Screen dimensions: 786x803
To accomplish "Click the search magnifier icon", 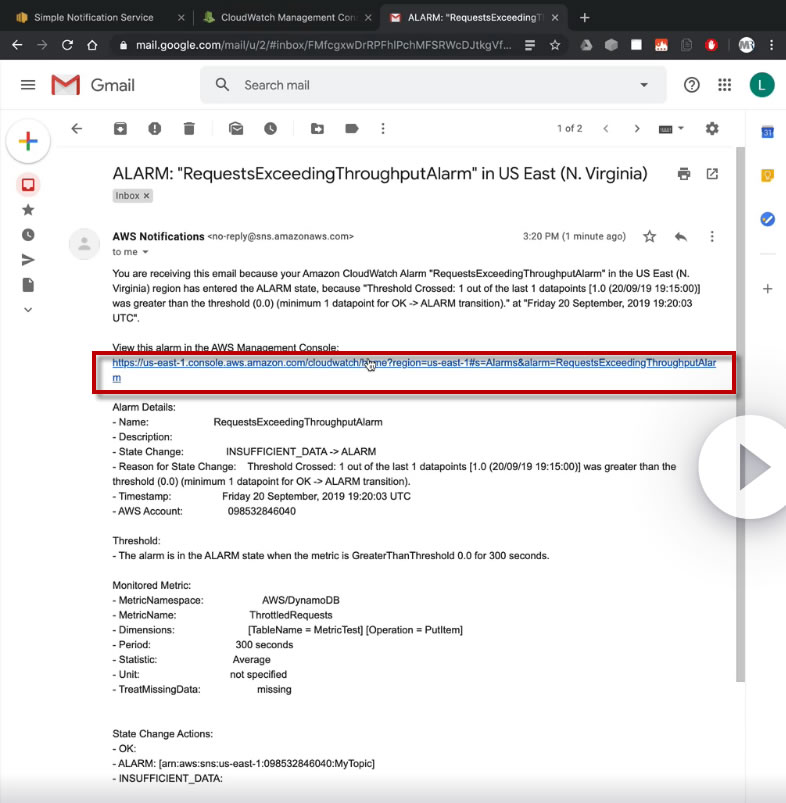I will click(x=222, y=85).
